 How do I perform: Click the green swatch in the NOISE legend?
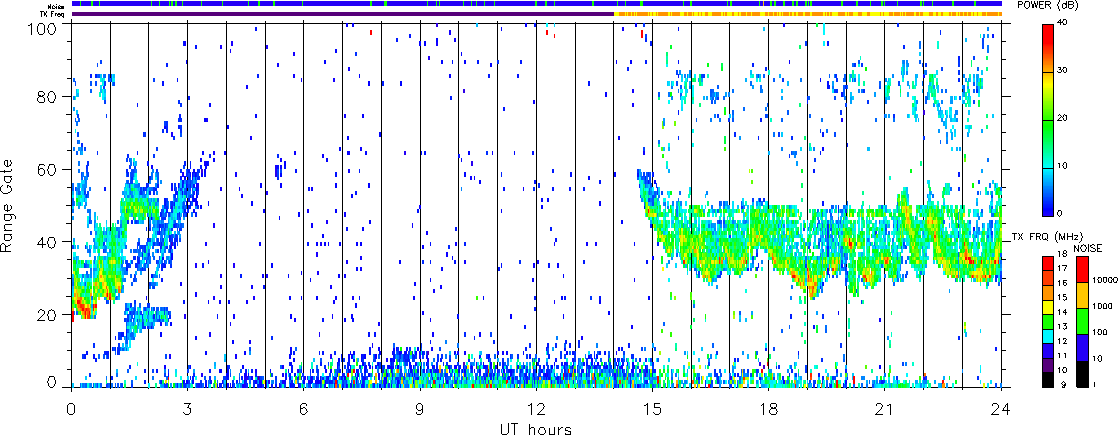click(1082, 322)
